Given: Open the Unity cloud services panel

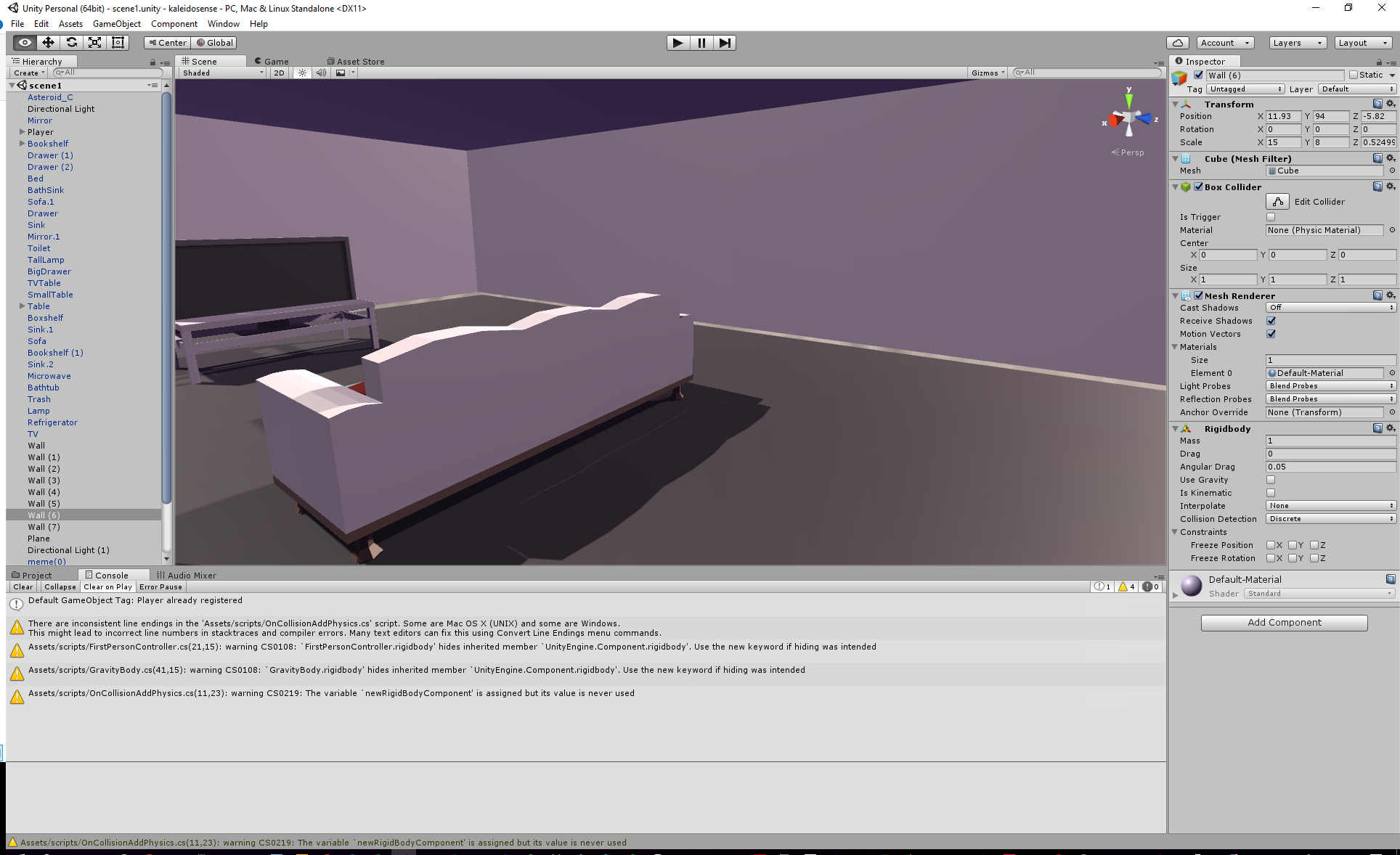Looking at the screenshot, I should 1178,42.
